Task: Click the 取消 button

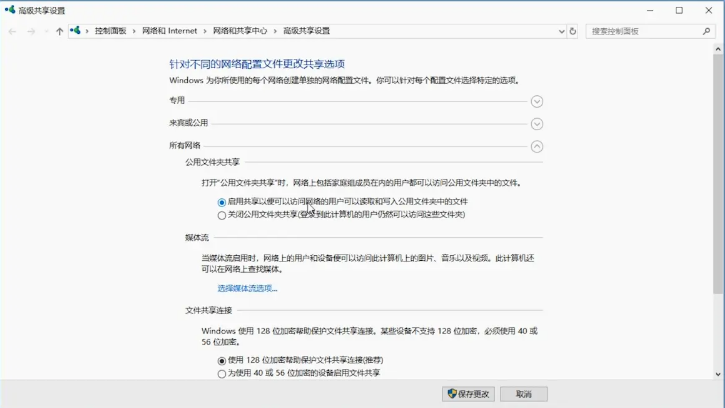Action: pyautogui.click(x=524, y=394)
